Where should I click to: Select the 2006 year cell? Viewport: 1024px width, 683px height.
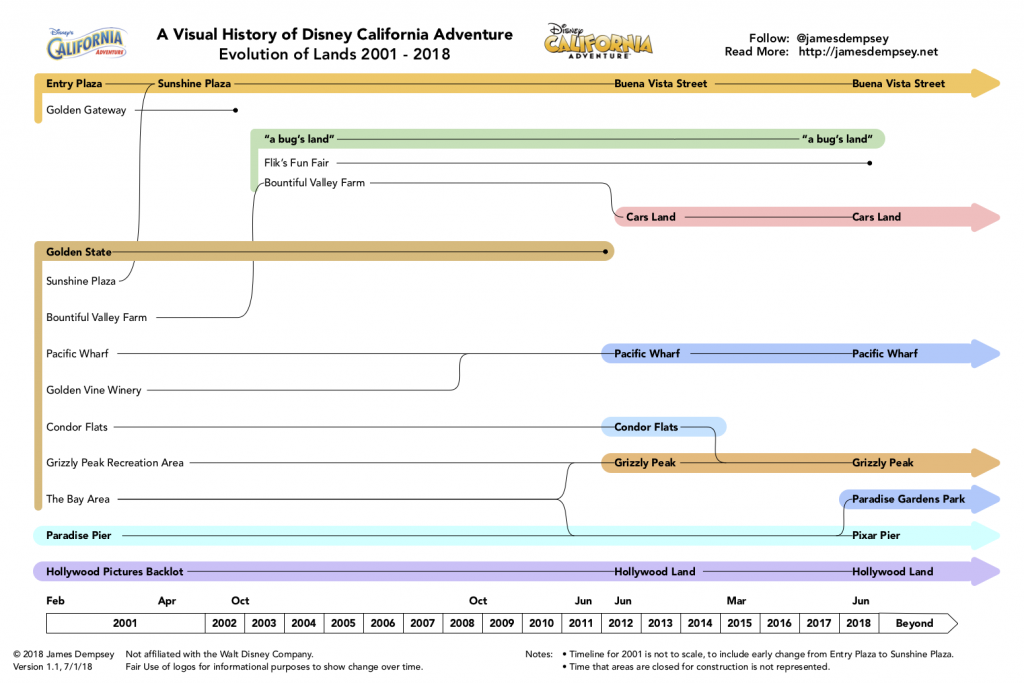click(383, 623)
